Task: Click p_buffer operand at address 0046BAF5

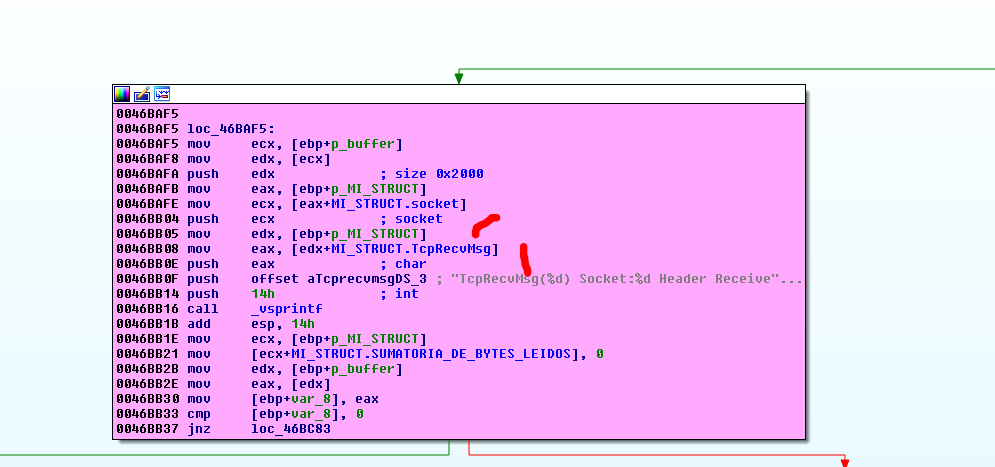Action: 364,144
